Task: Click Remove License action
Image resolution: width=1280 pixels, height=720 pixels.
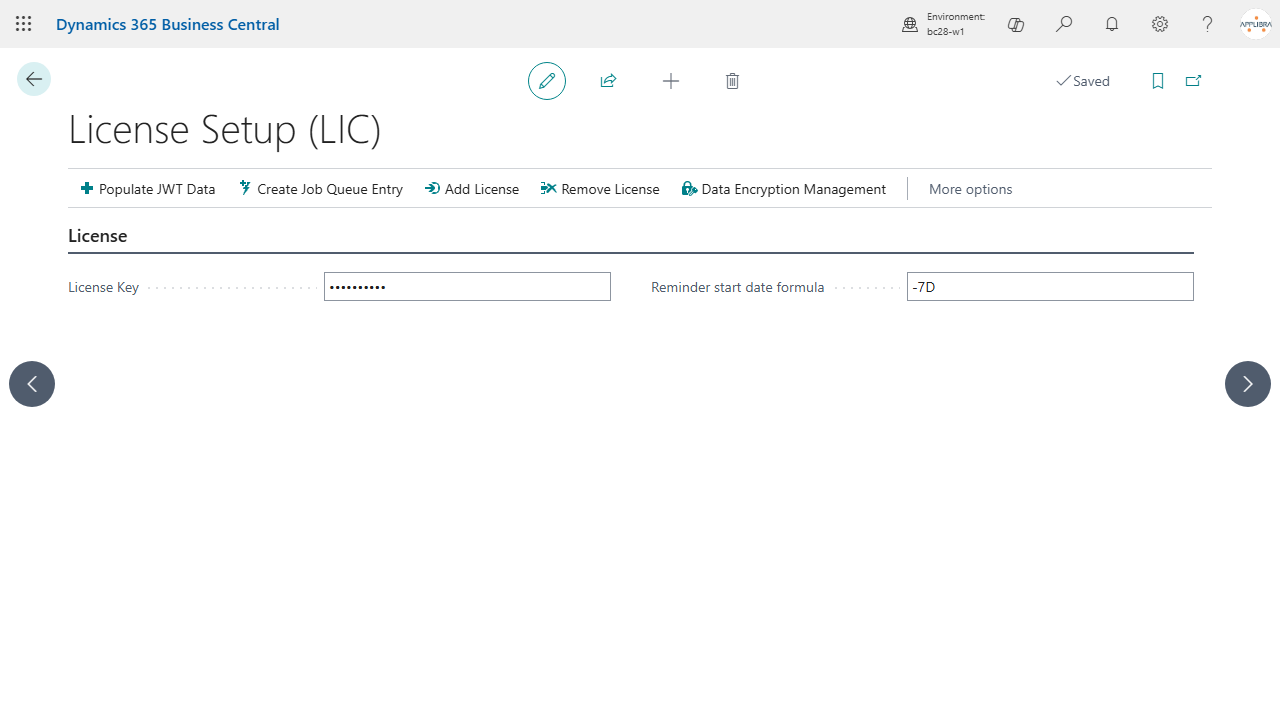Action: pyautogui.click(x=600, y=189)
